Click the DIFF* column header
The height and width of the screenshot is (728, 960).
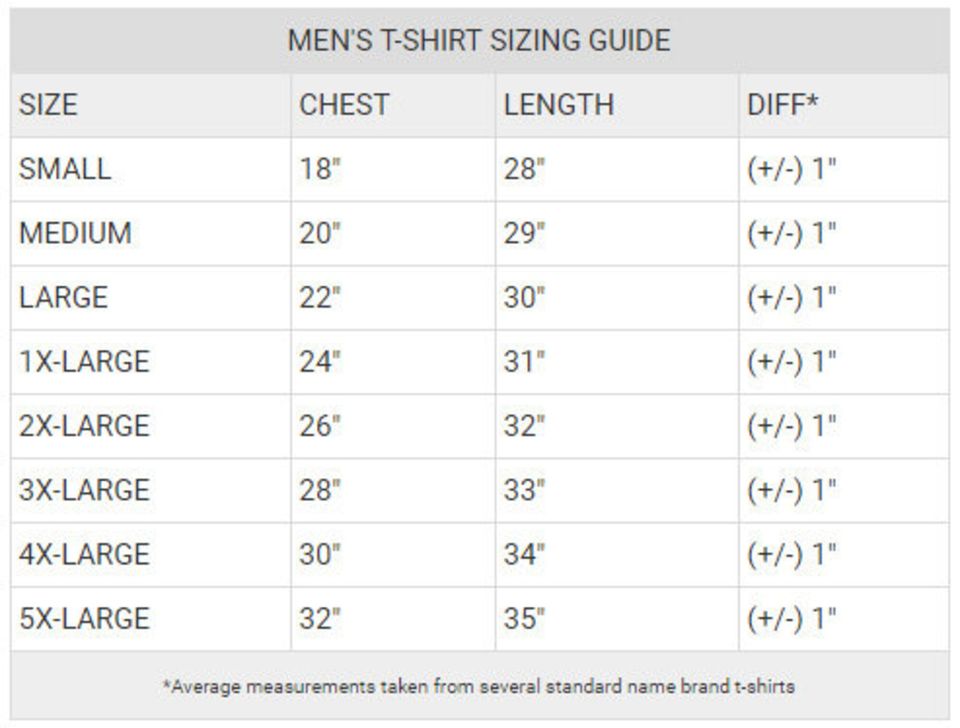(783, 105)
